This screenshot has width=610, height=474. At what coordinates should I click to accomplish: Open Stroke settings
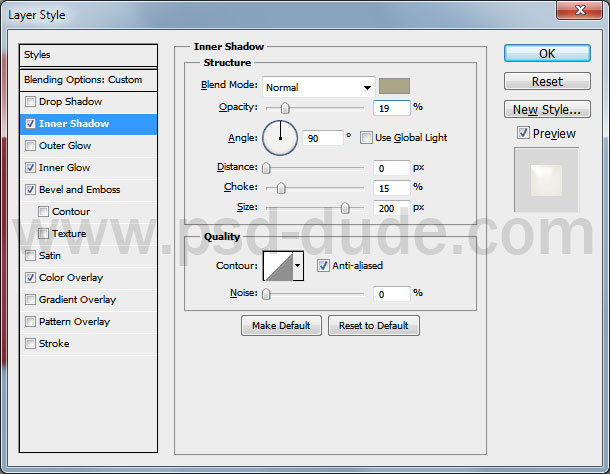54,344
